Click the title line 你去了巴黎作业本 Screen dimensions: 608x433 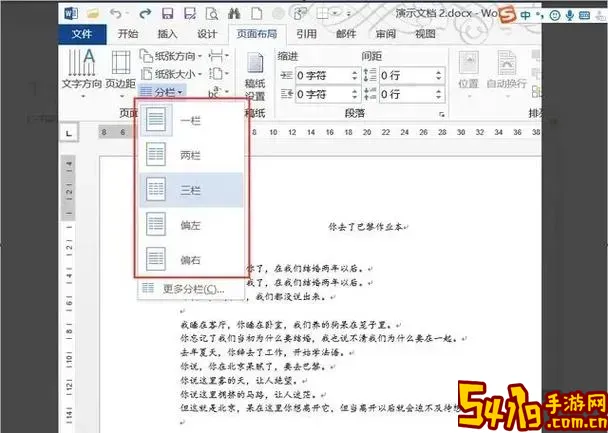366,227
